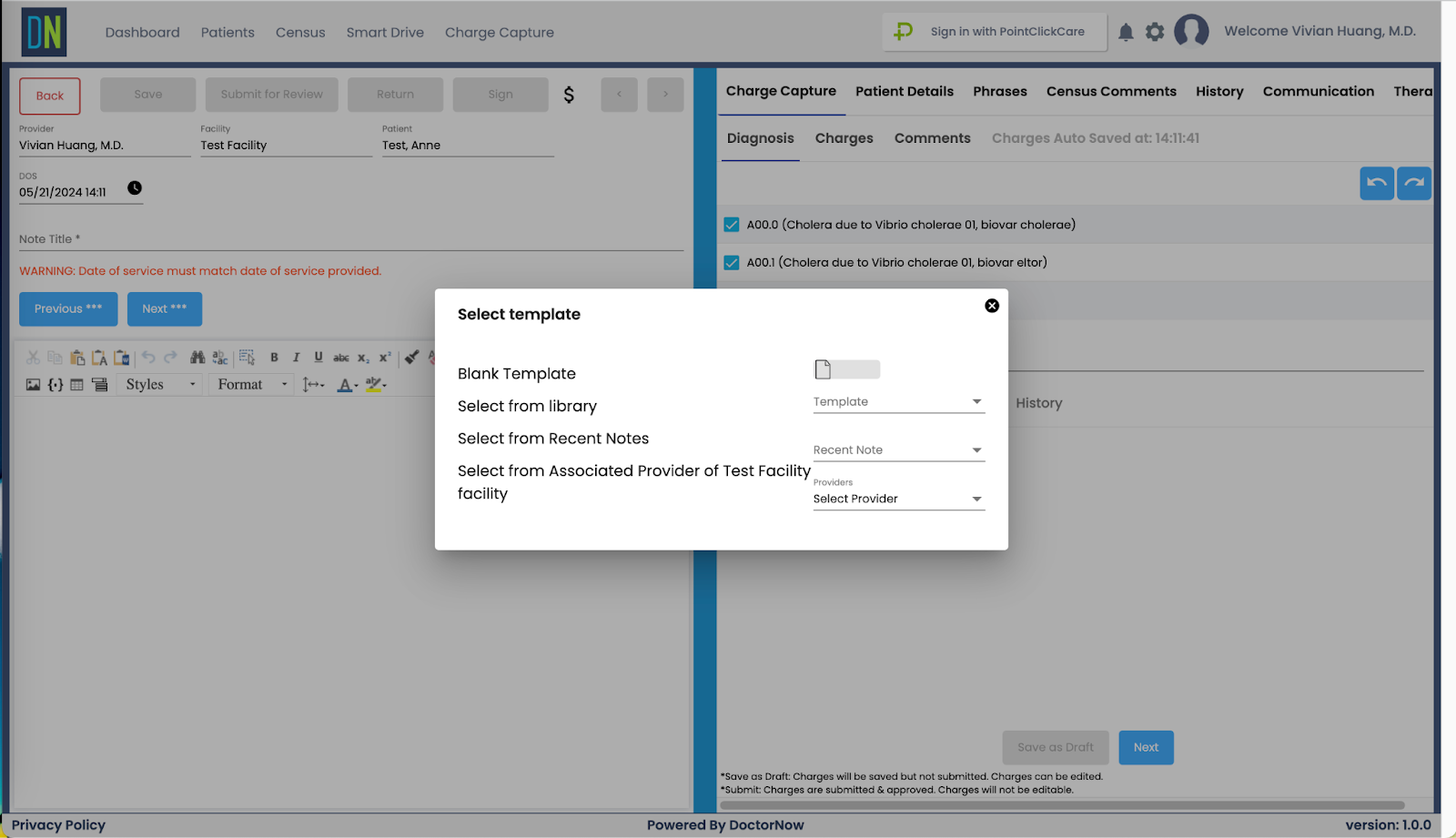Image resolution: width=1456 pixels, height=838 pixels.
Task: Uncheck the A00.0 cholerae diagnosis
Action: pyautogui.click(x=732, y=225)
